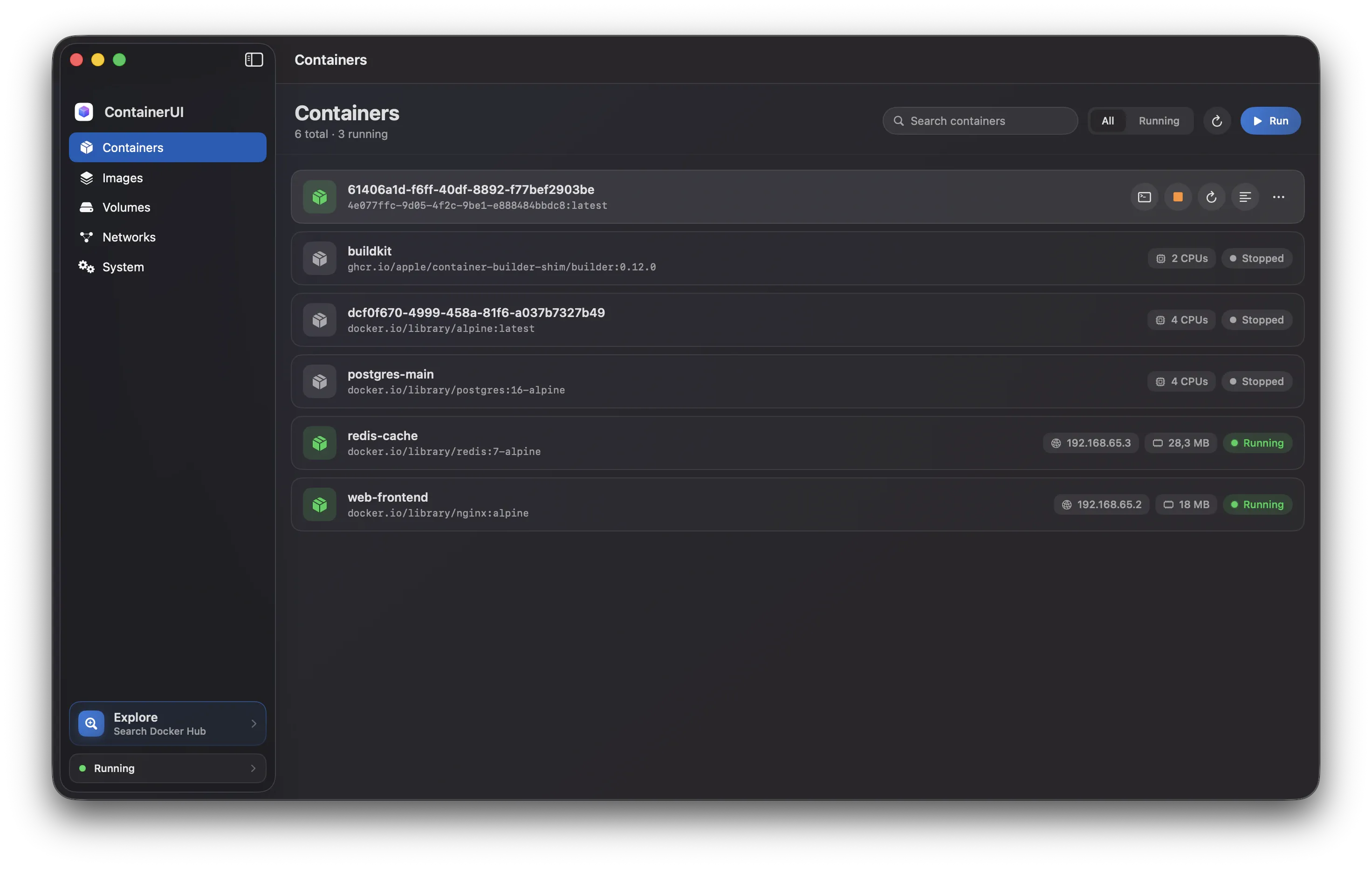Click the docker.io/library/postgres:16-alpine image text
This screenshot has height=869, width=1372.
[x=456, y=390]
